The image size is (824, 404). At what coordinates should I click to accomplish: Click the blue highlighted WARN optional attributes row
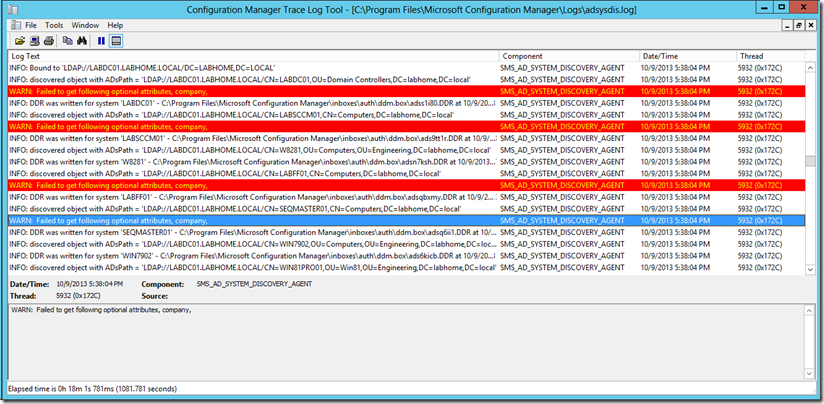(x=406, y=221)
